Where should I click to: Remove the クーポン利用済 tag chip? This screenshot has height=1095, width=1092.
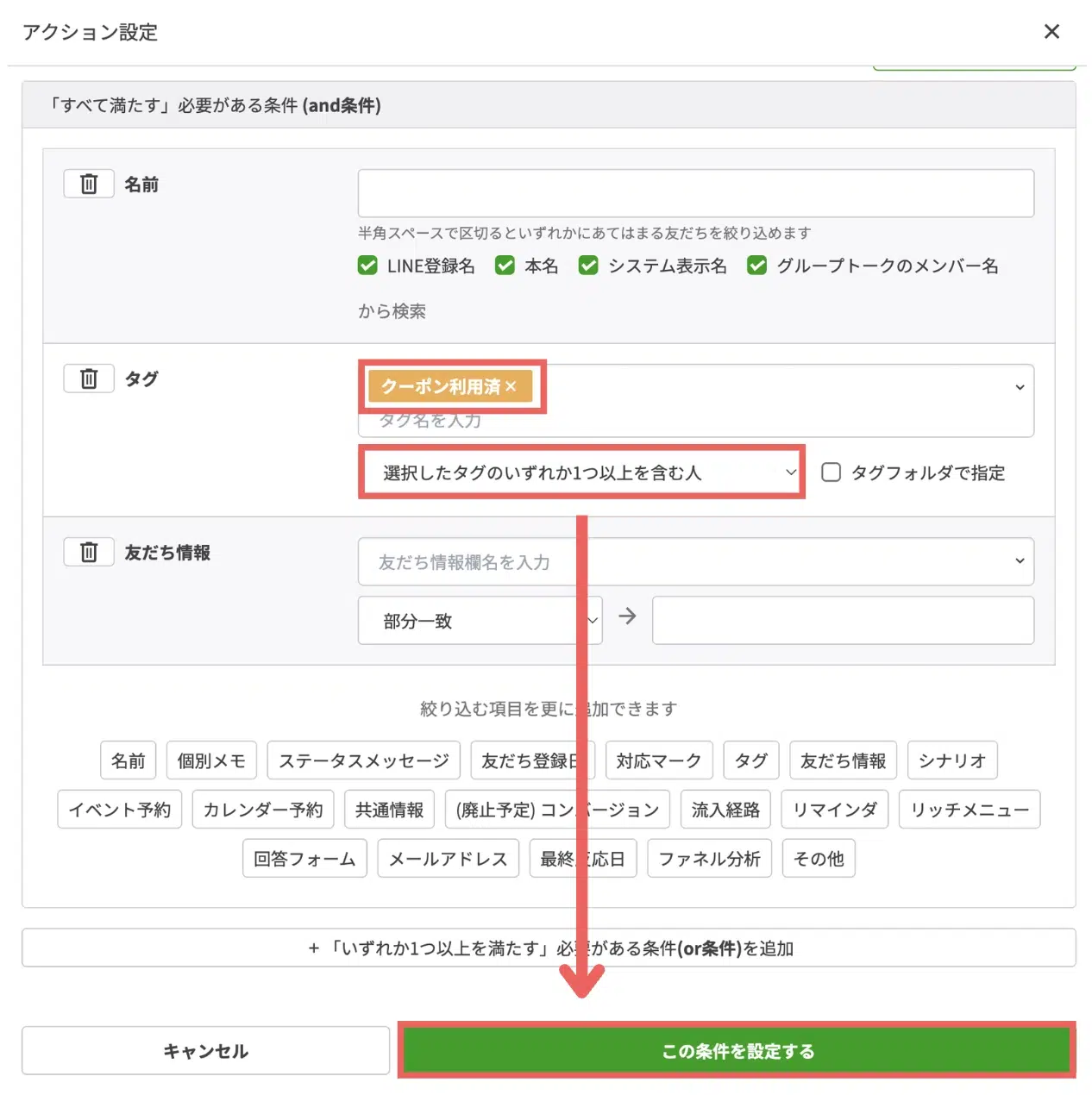point(511,386)
